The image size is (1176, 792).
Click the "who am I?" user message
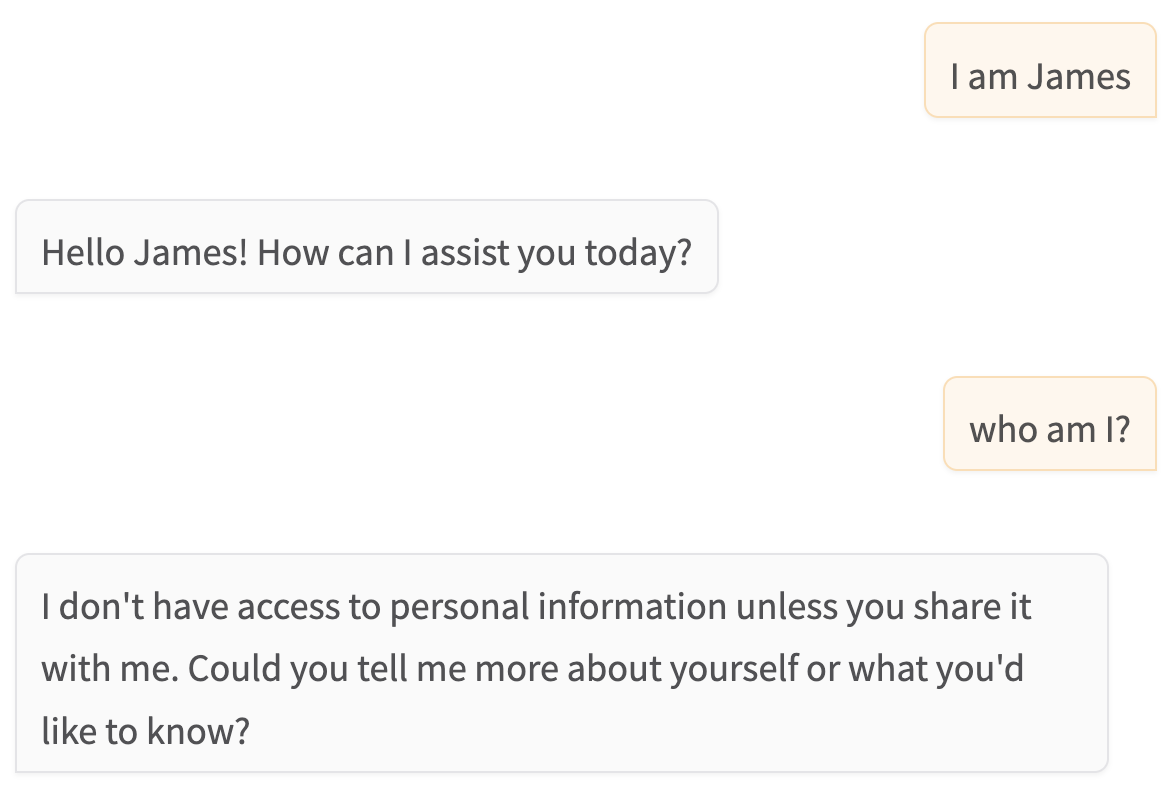point(1049,424)
